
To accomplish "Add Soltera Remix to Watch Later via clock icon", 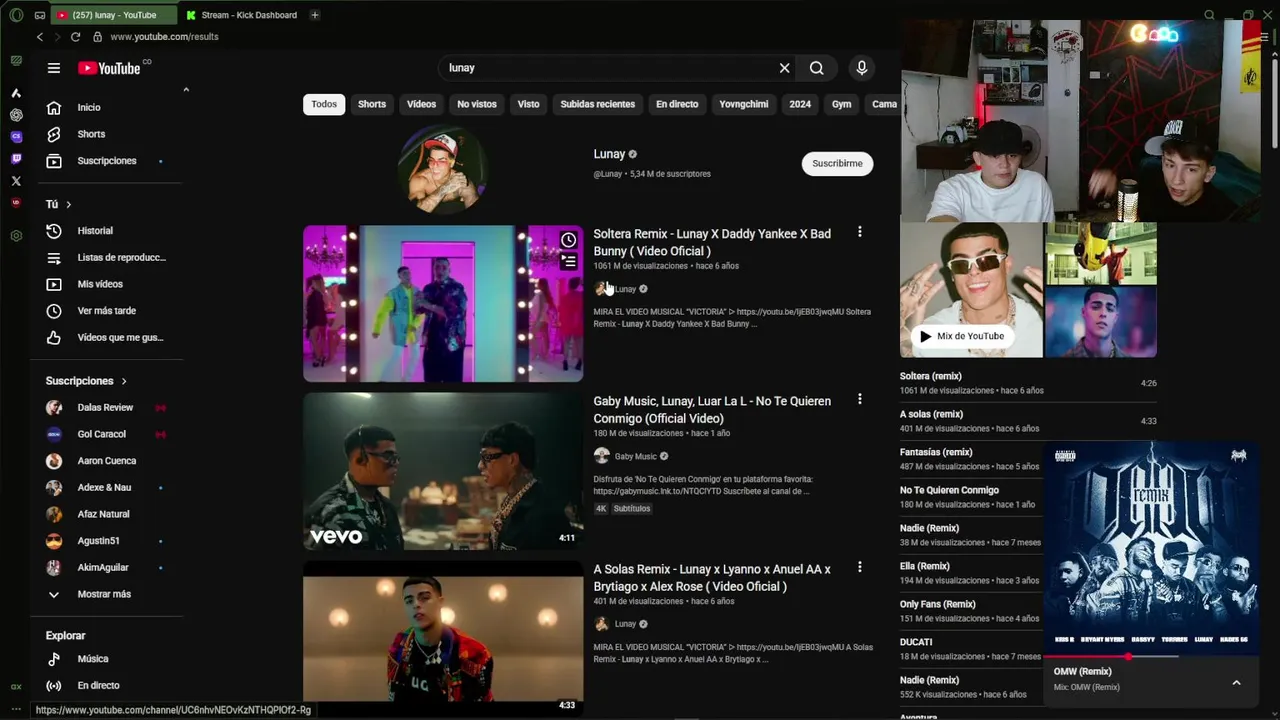I will click(x=568, y=240).
